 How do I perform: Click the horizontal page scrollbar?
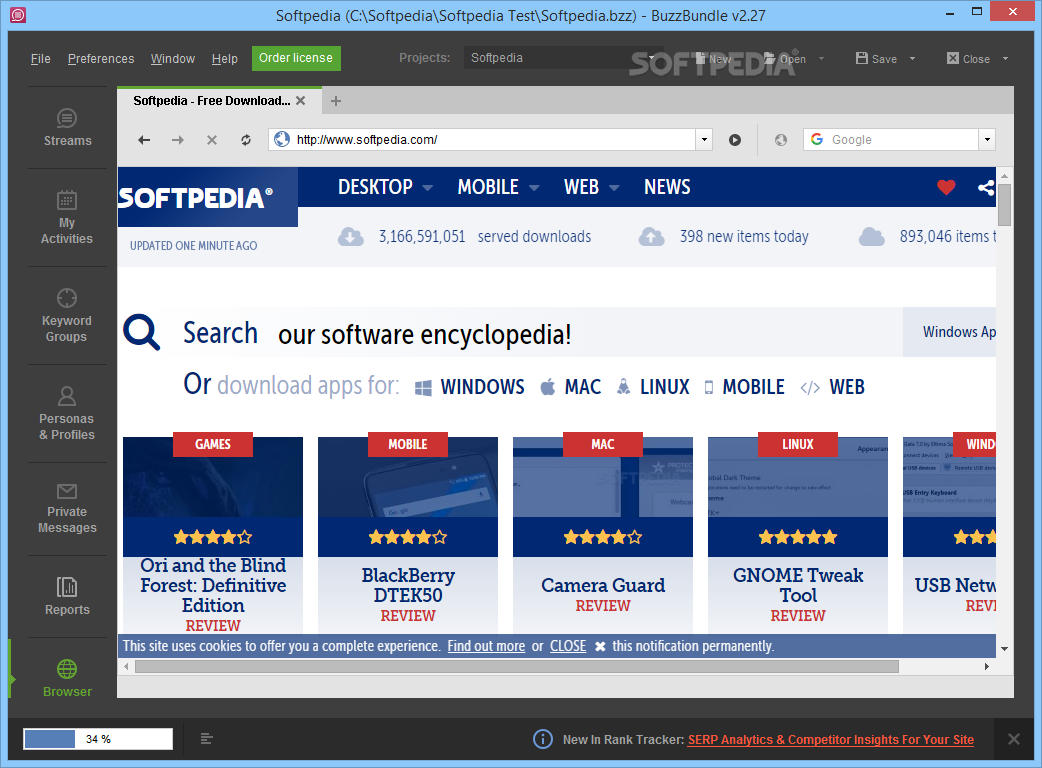[517, 666]
